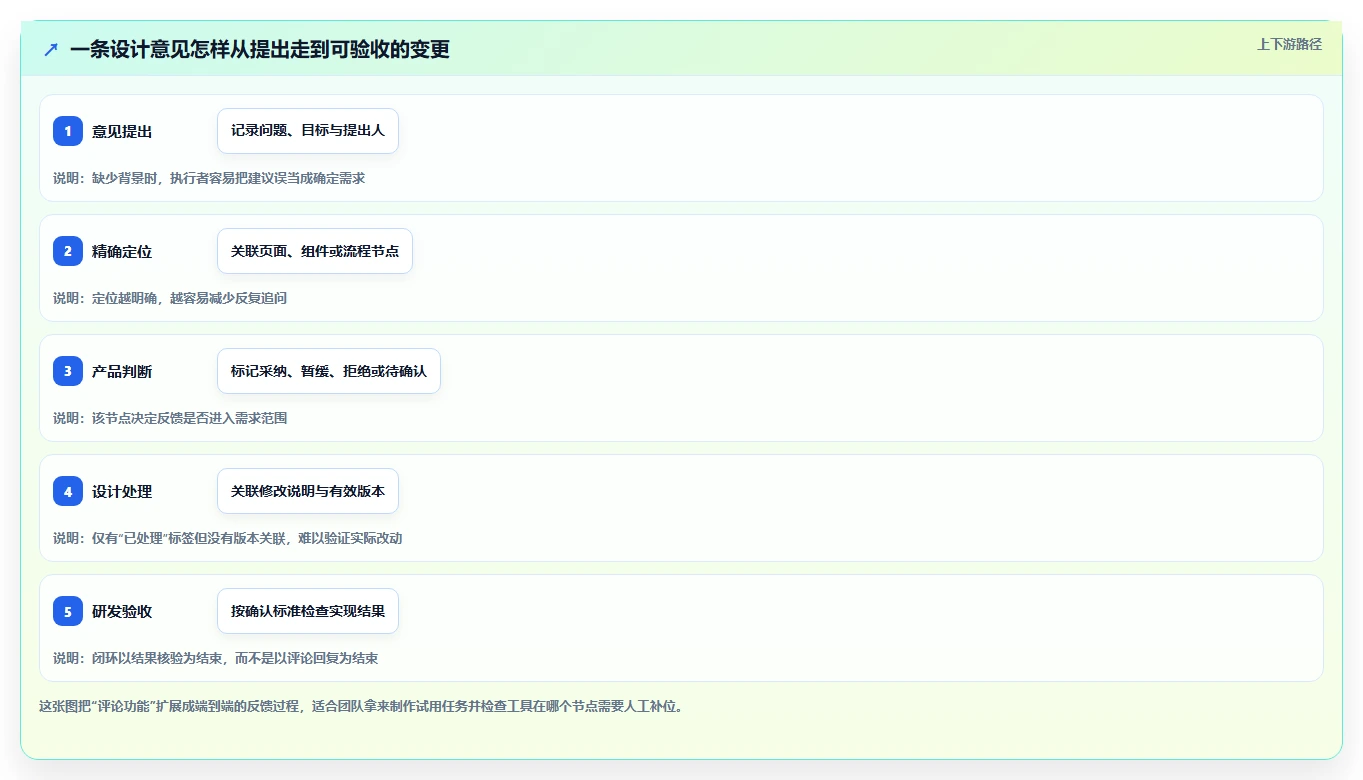Image resolution: width=1363 pixels, height=780 pixels.
Task: Click the title 一条设计意见怎样从提出走到可验收的变更
Action: pyautogui.click(x=260, y=49)
